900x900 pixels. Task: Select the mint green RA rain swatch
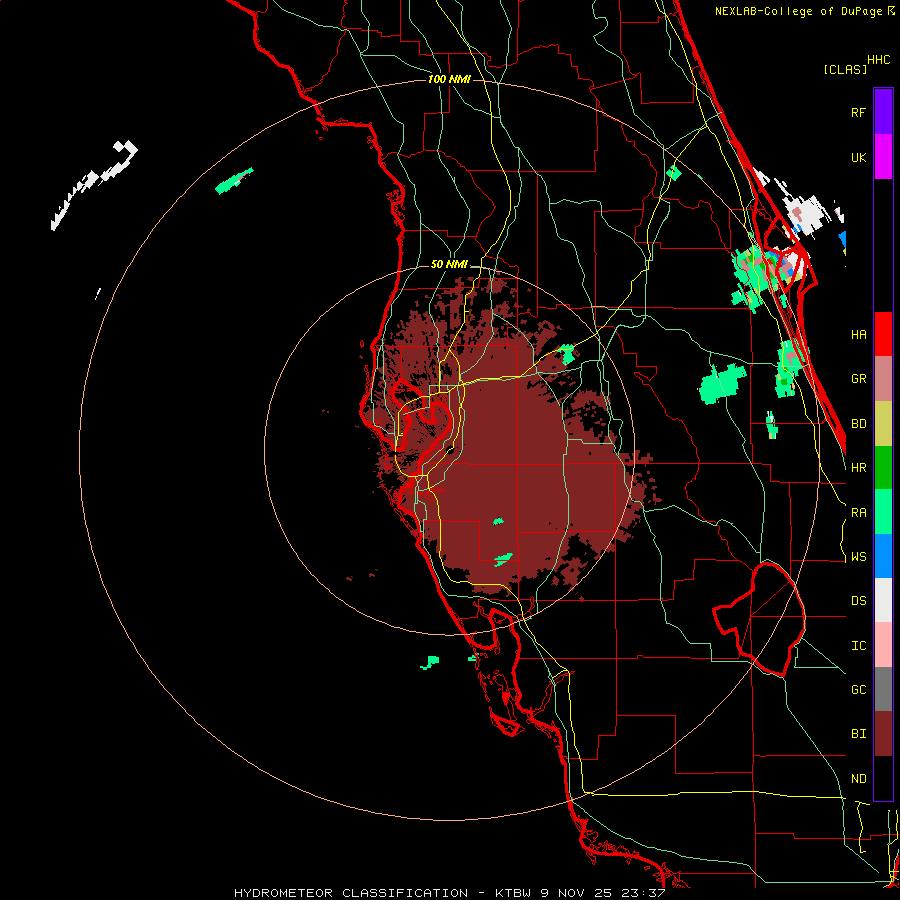coord(883,512)
